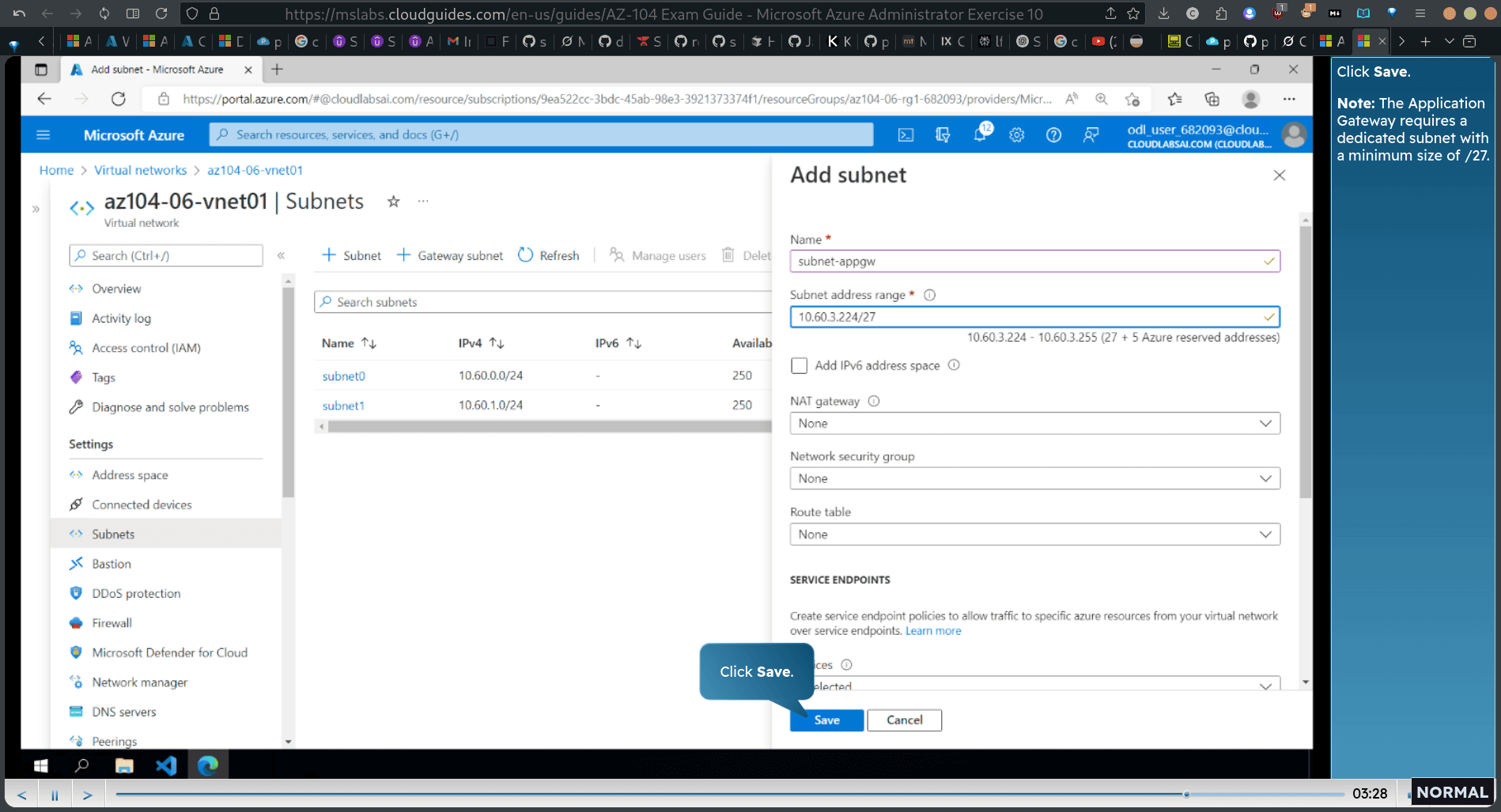Open Tags in resource menu
The image size is (1501, 812).
(104, 377)
